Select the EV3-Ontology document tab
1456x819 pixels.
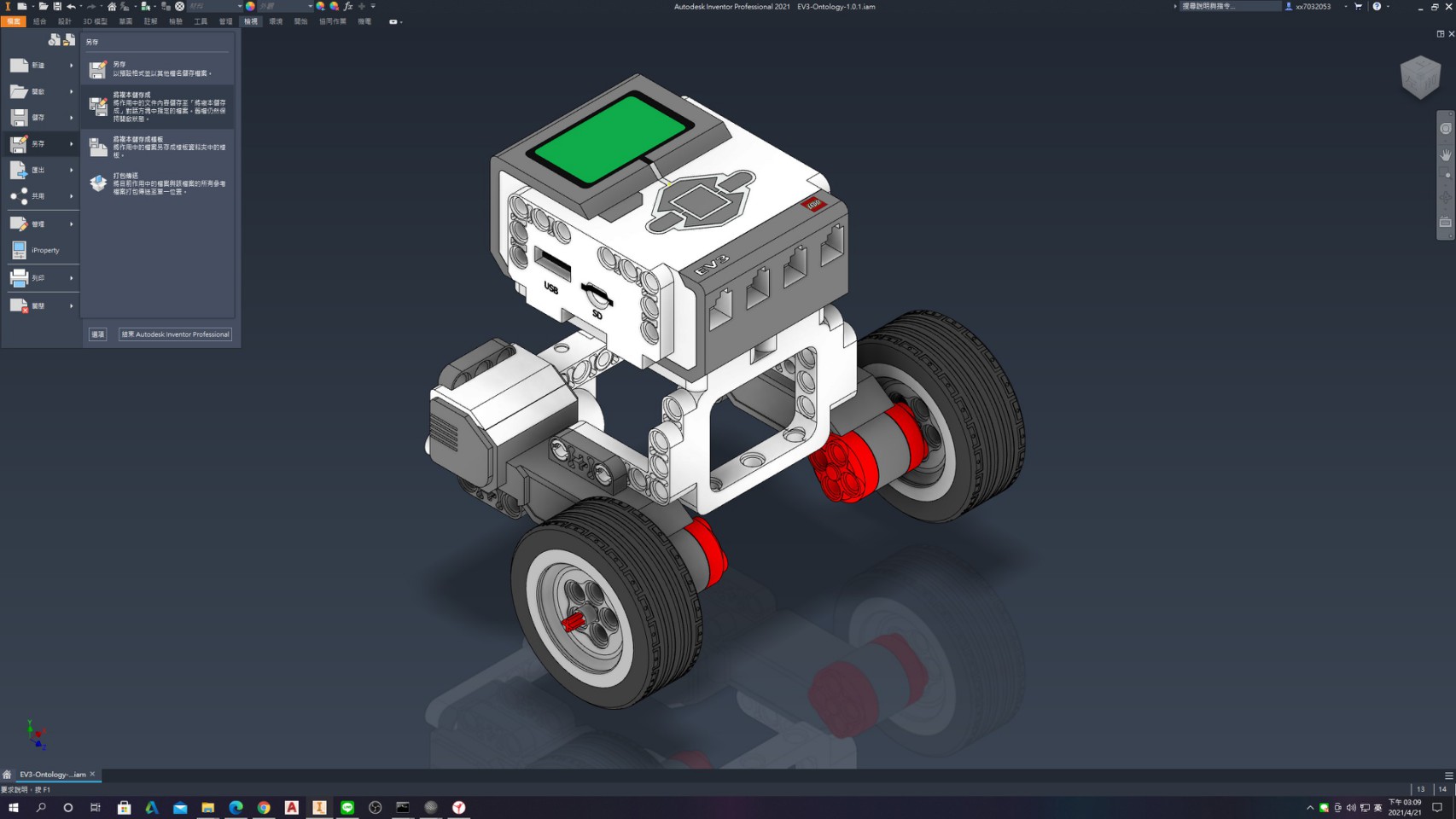tap(53, 775)
